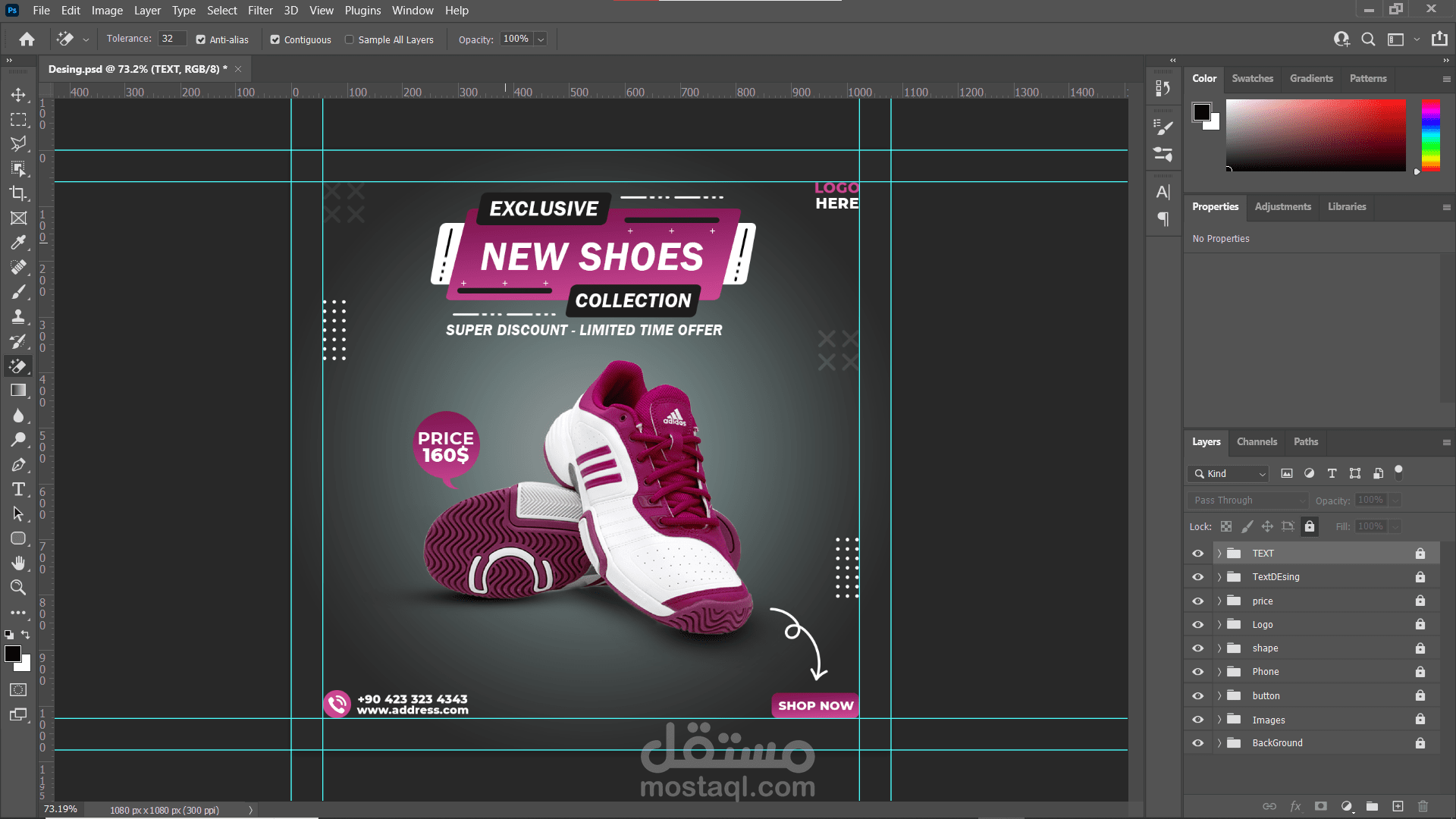Open the Opacity dropdown in options bar
This screenshot has width=1456, height=819.
541,39
